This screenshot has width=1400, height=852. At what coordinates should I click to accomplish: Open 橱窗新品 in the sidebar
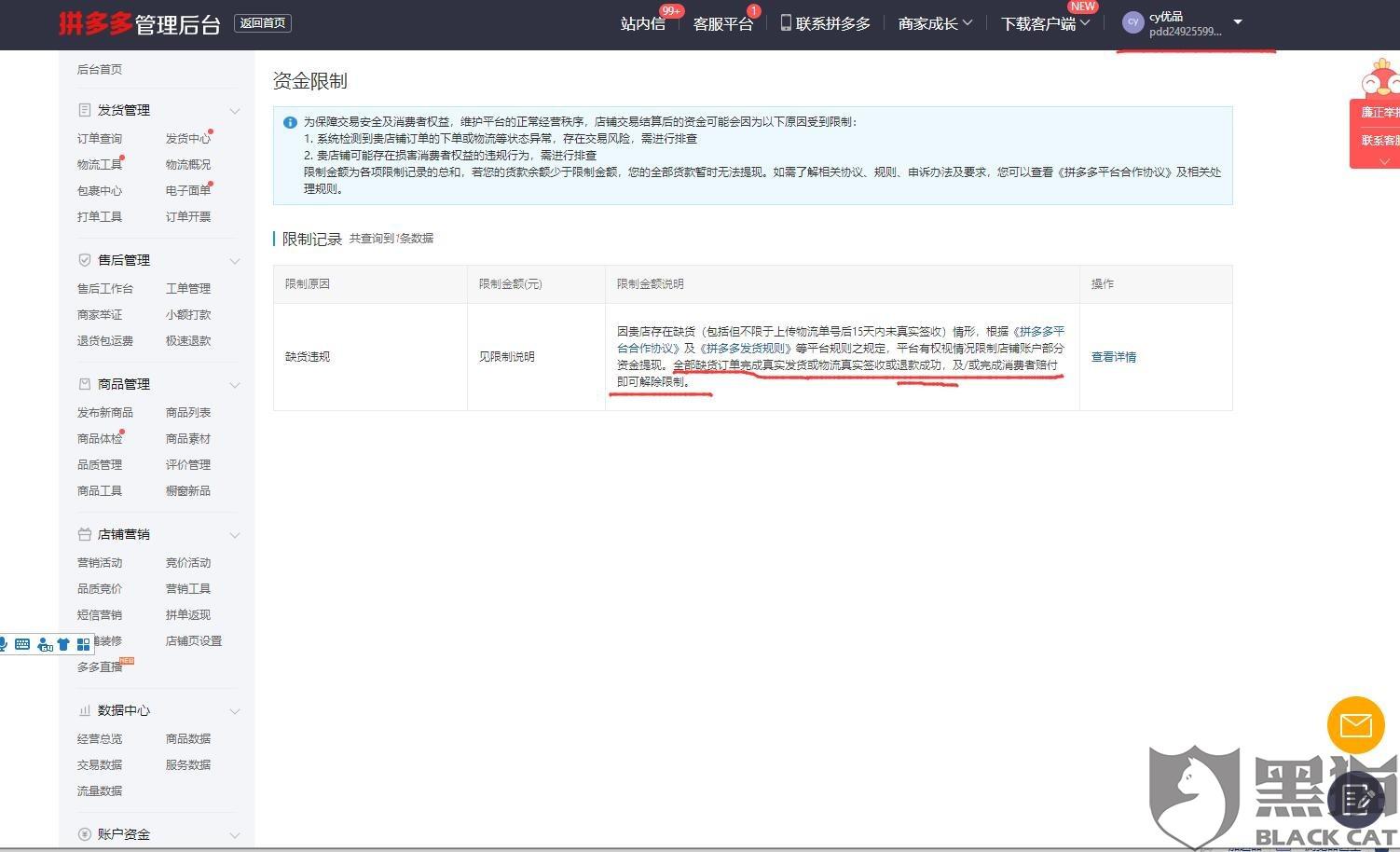coord(188,490)
